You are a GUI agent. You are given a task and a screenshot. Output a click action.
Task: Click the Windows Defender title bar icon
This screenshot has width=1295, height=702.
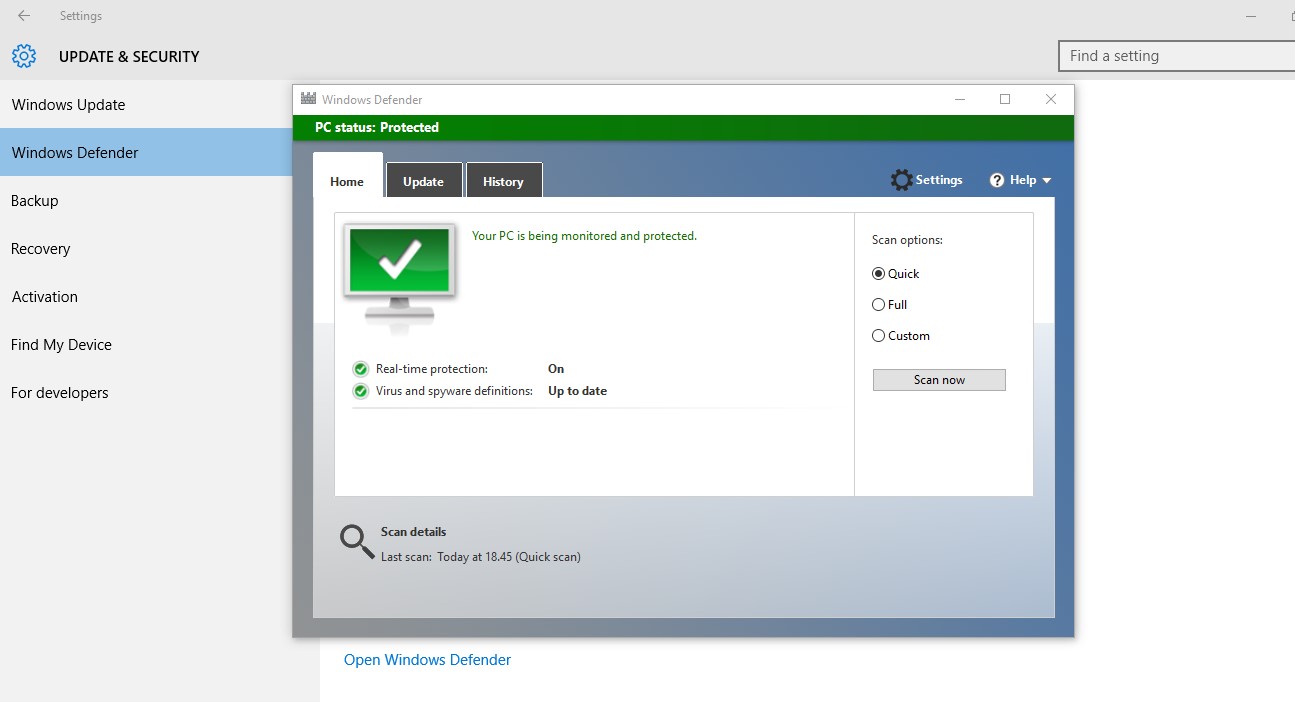point(306,99)
